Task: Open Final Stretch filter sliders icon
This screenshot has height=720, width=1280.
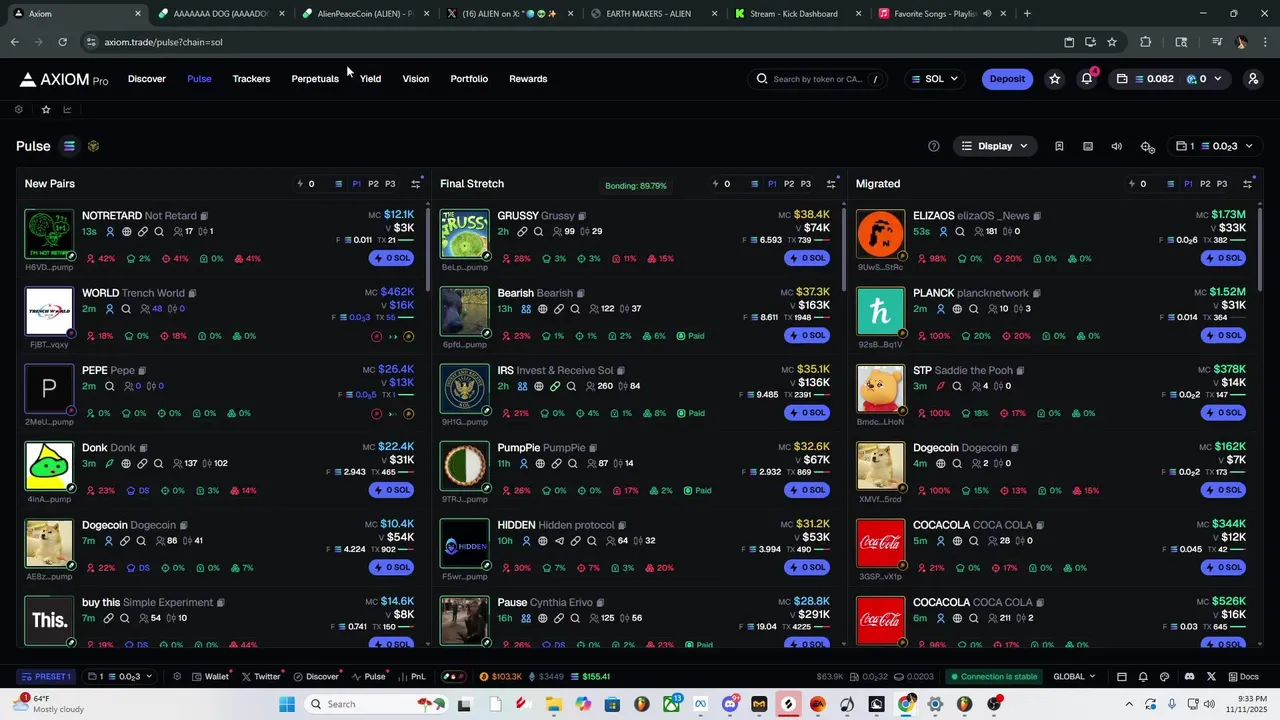Action: (x=831, y=184)
